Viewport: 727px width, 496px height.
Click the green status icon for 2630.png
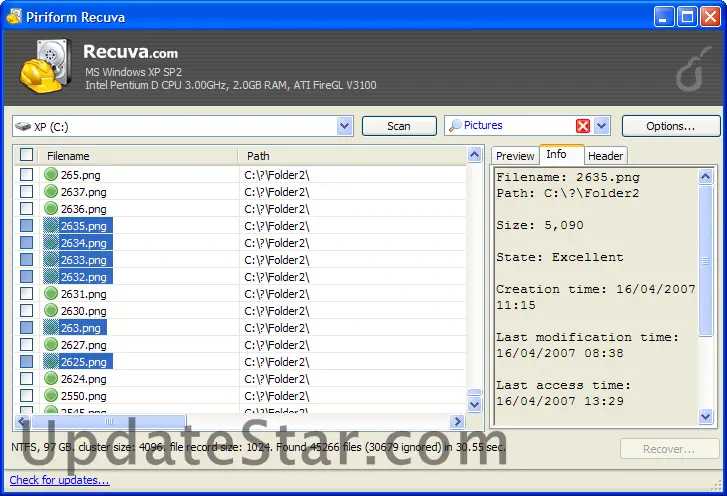click(x=51, y=311)
